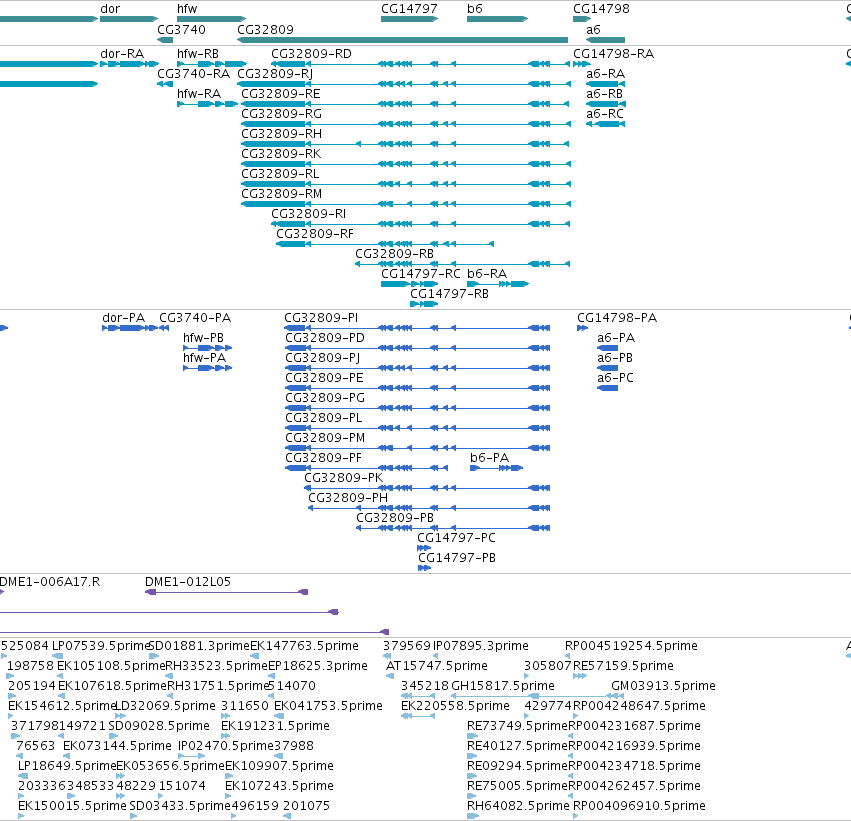Viewport: 851px width, 821px height.
Task: Select transcript a6-RA
Action: tap(605, 74)
